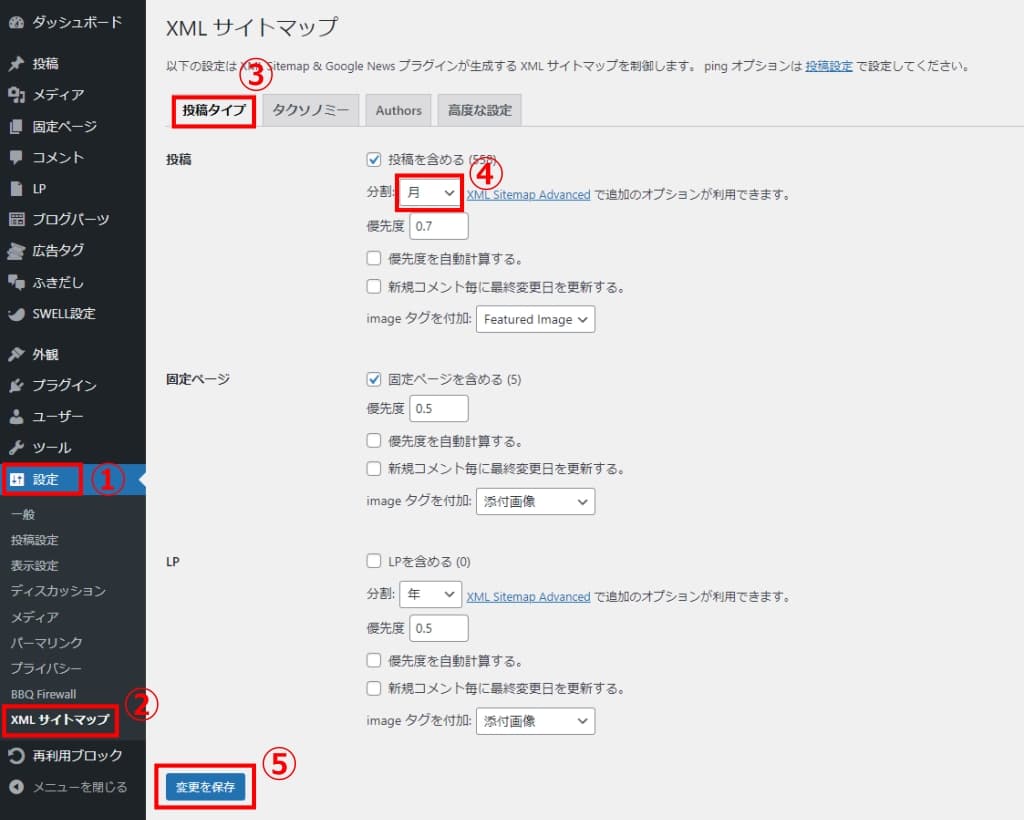Screen dimensions: 1024x820
Task: Click the SWELL設定 logo icon
Action: tap(16, 313)
